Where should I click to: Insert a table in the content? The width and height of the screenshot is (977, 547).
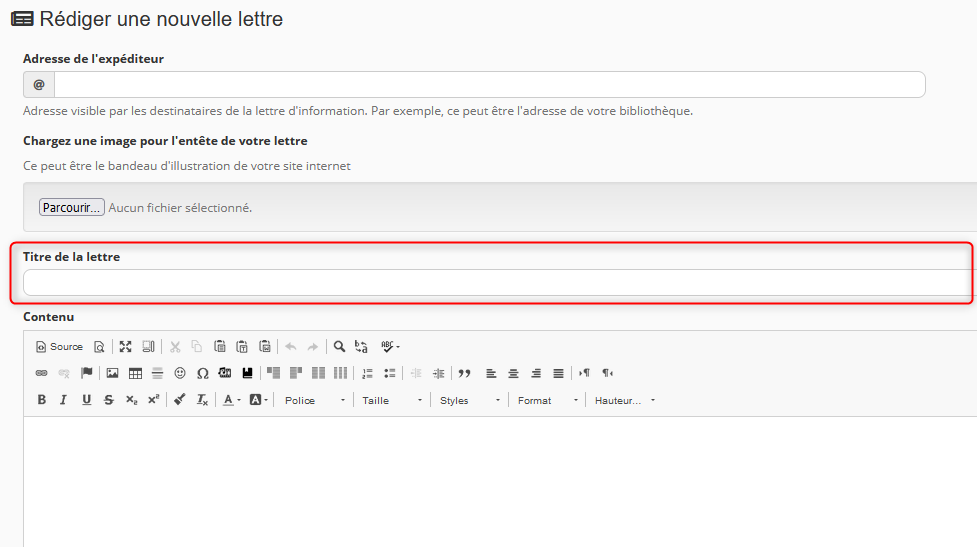coord(135,373)
